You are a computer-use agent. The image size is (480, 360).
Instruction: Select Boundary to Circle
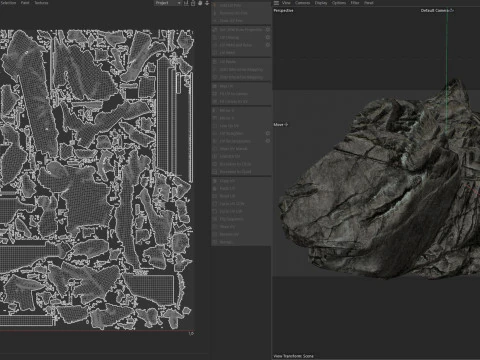pyautogui.click(x=241, y=164)
